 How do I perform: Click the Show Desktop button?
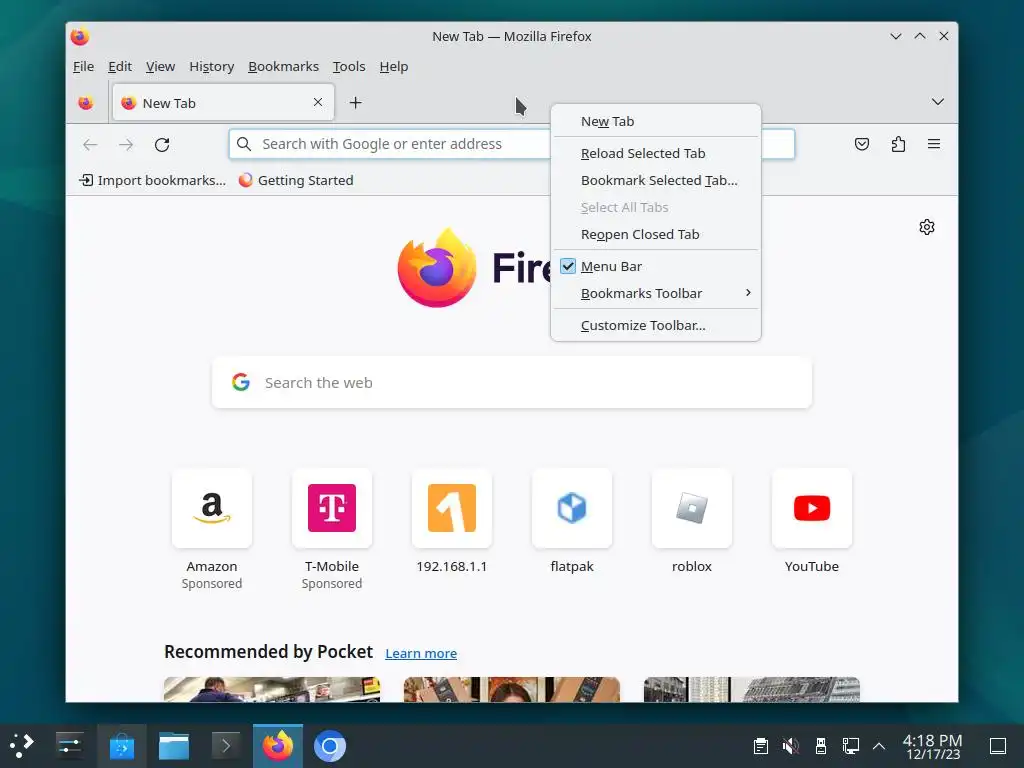[x=998, y=746]
